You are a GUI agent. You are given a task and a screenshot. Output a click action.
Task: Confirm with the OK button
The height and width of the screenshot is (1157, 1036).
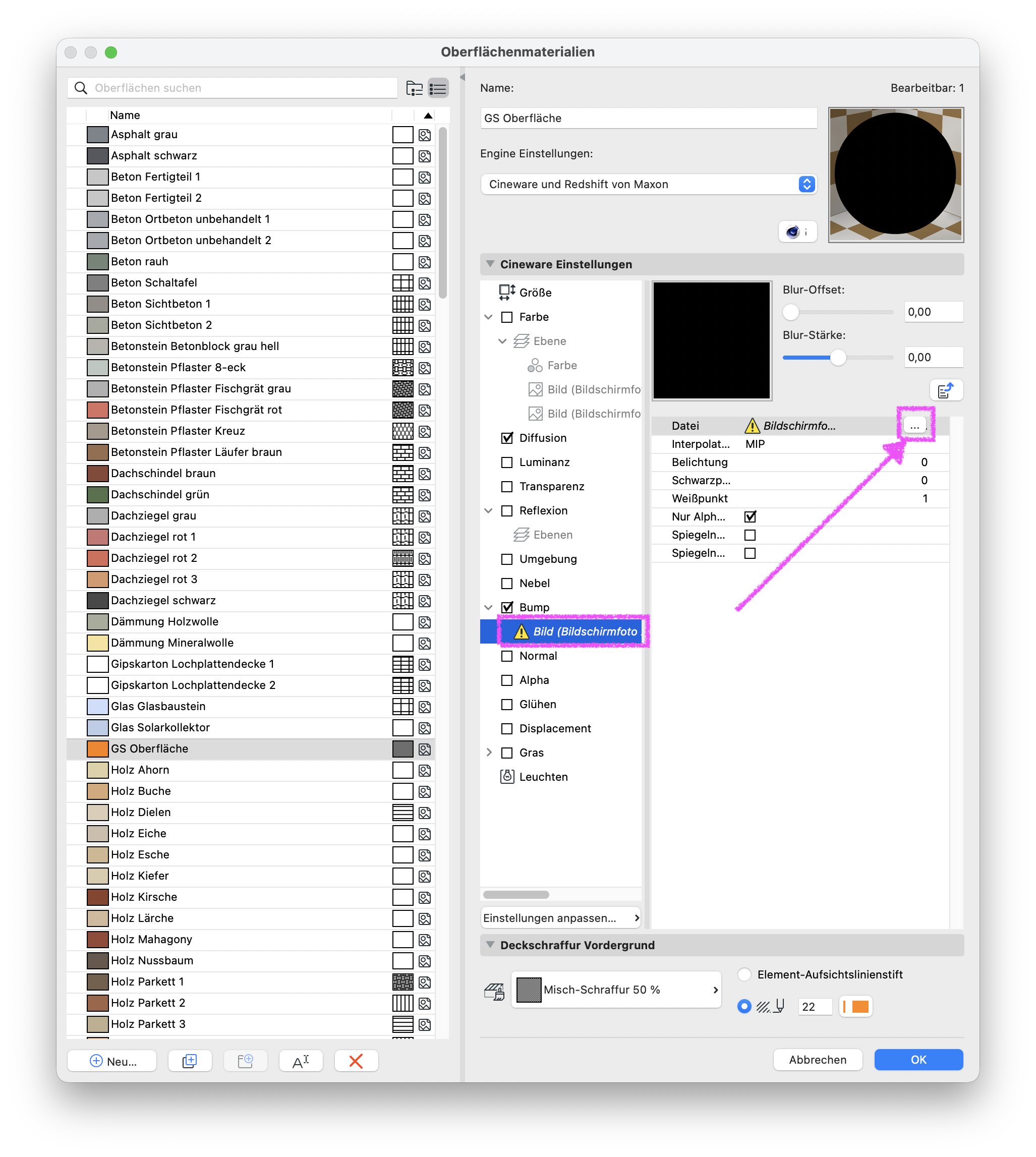click(918, 1060)
